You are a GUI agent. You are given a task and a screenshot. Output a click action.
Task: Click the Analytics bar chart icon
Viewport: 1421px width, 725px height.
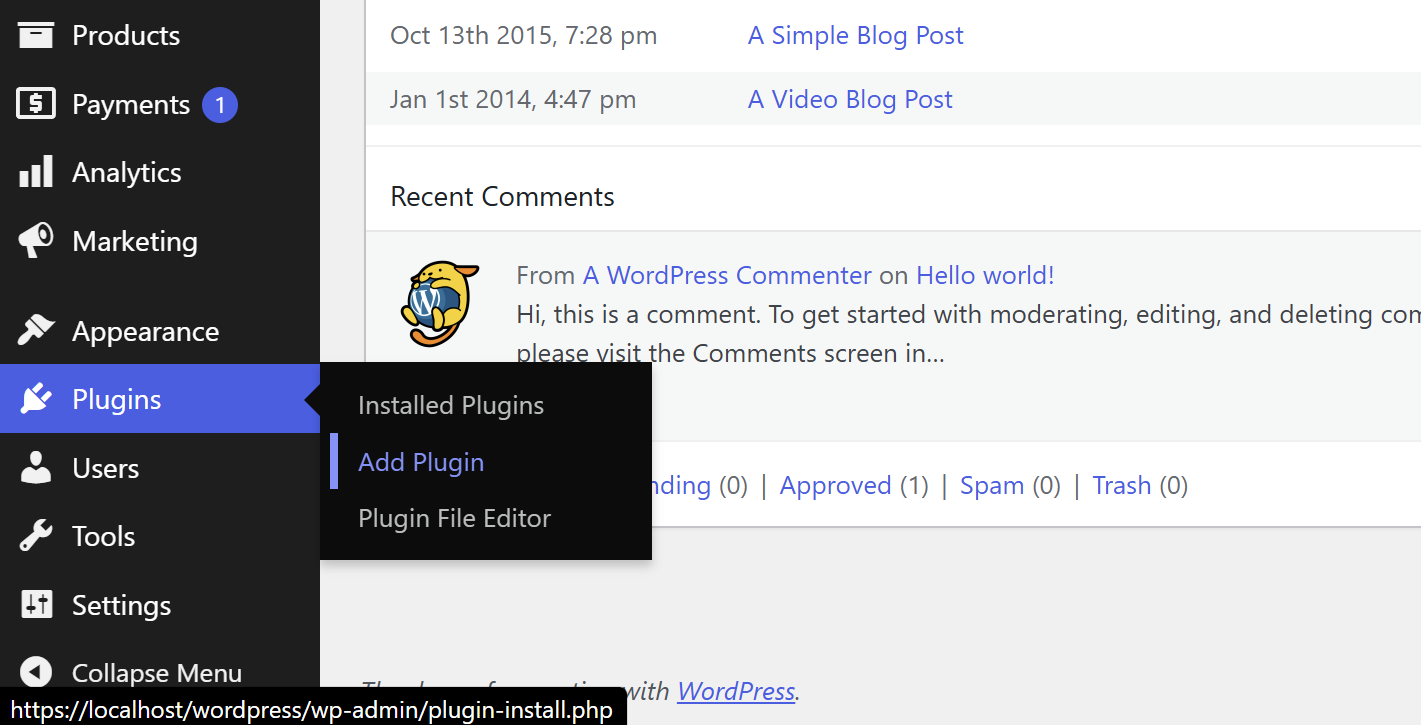36,172
